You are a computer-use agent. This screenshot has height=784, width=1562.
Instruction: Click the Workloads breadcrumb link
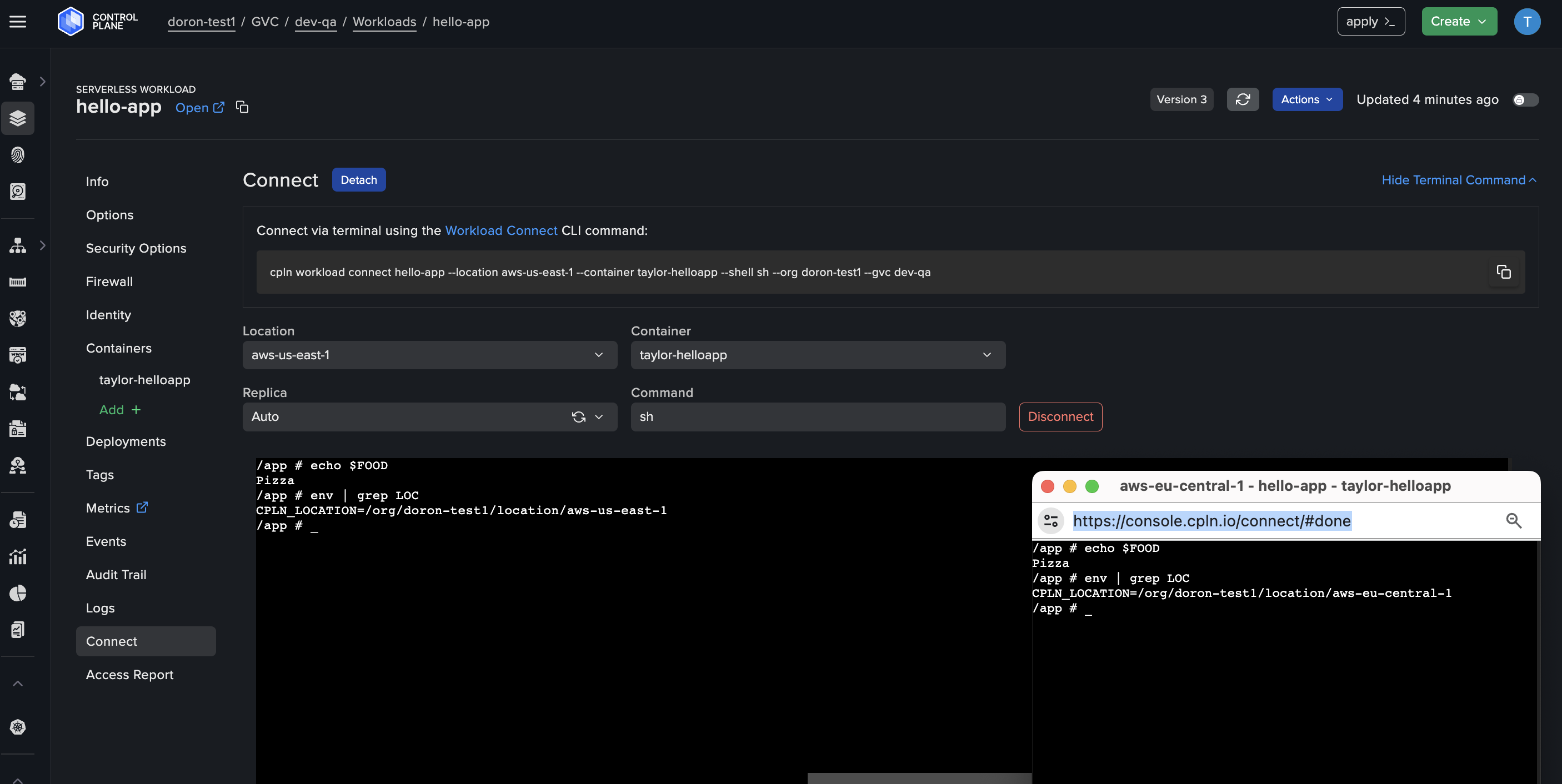coord(384,21)
